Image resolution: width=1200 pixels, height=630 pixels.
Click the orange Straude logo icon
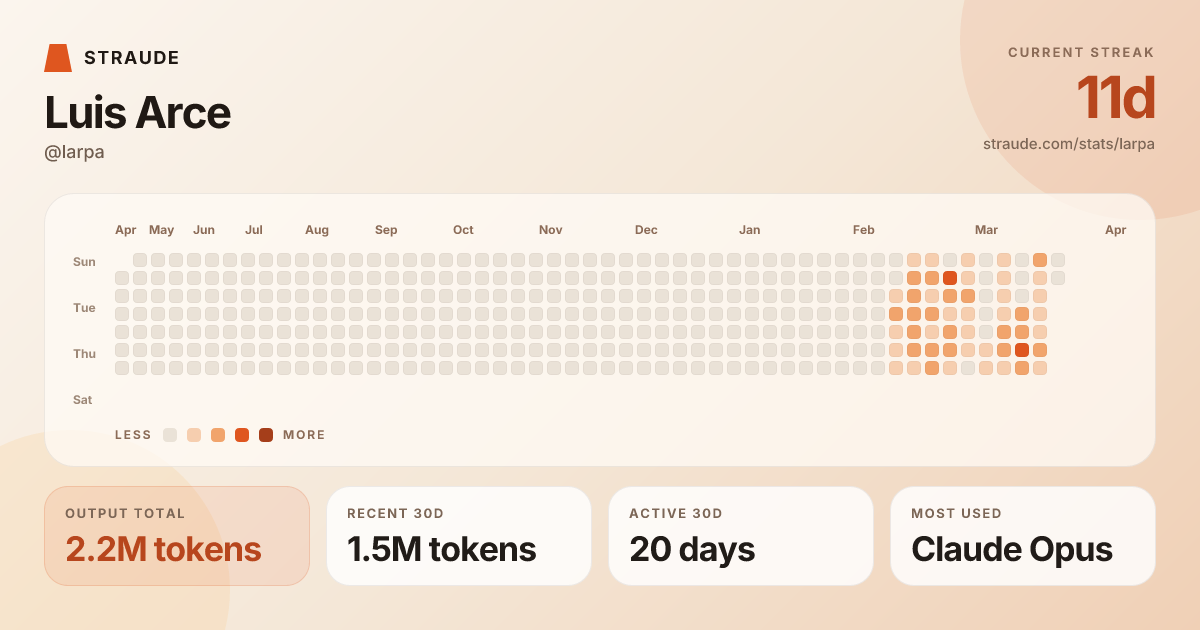point(58,58)
